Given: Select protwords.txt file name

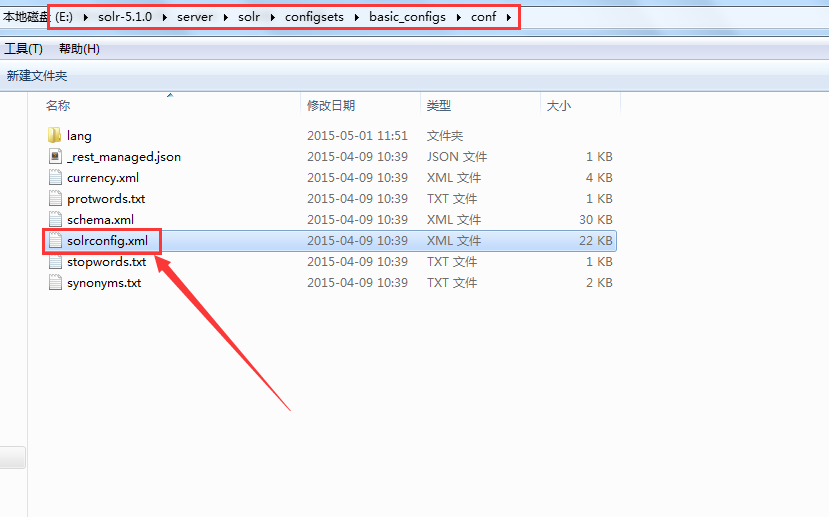Looking at the screenshot, I should (106, 199).
